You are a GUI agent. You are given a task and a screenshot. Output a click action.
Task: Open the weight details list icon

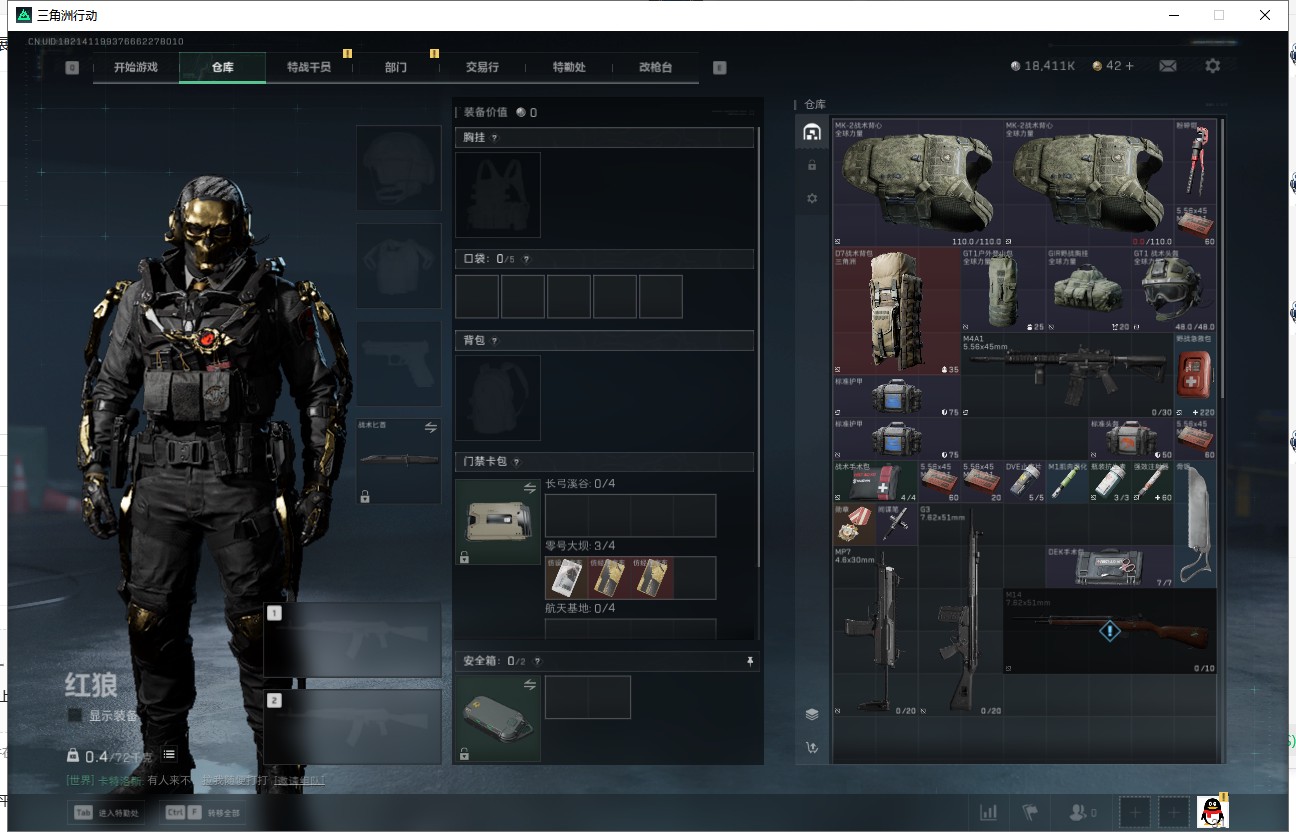[x=170, y=754]
